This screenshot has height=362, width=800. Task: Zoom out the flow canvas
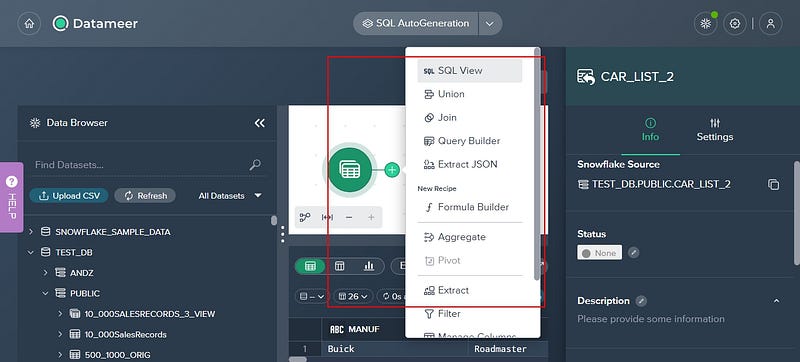click(x=349, y=217)
